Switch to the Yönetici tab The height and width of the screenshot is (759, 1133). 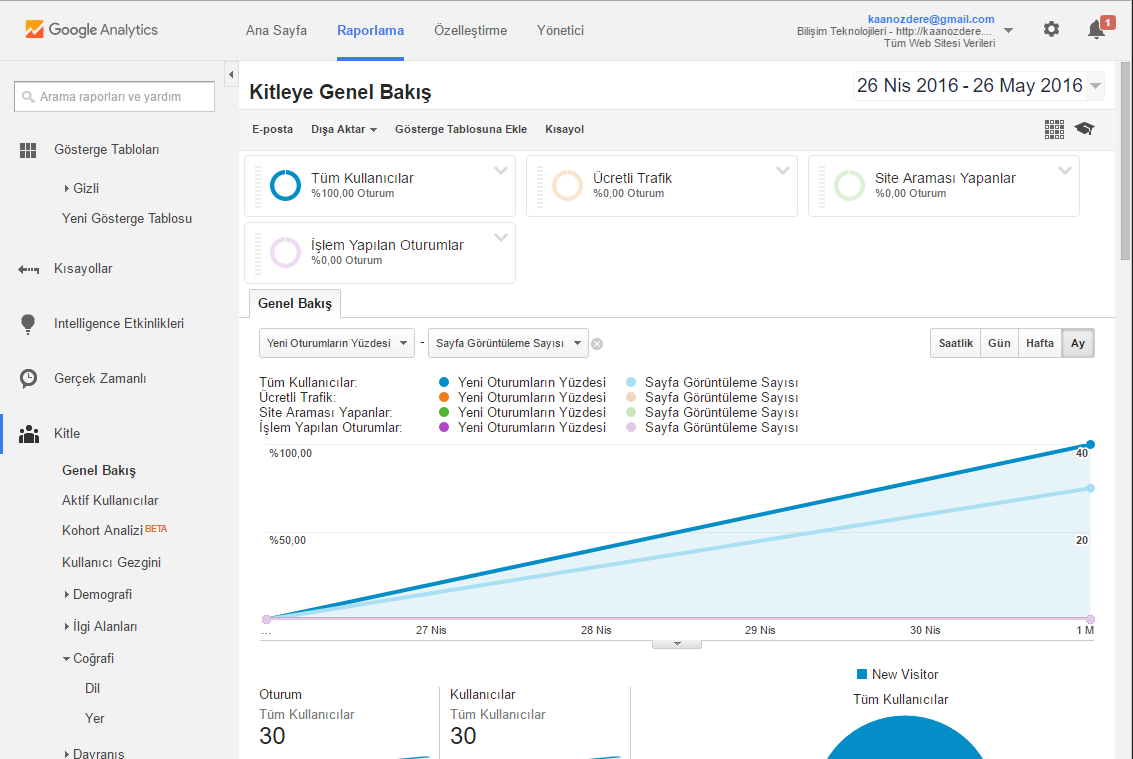coord(560,30)
